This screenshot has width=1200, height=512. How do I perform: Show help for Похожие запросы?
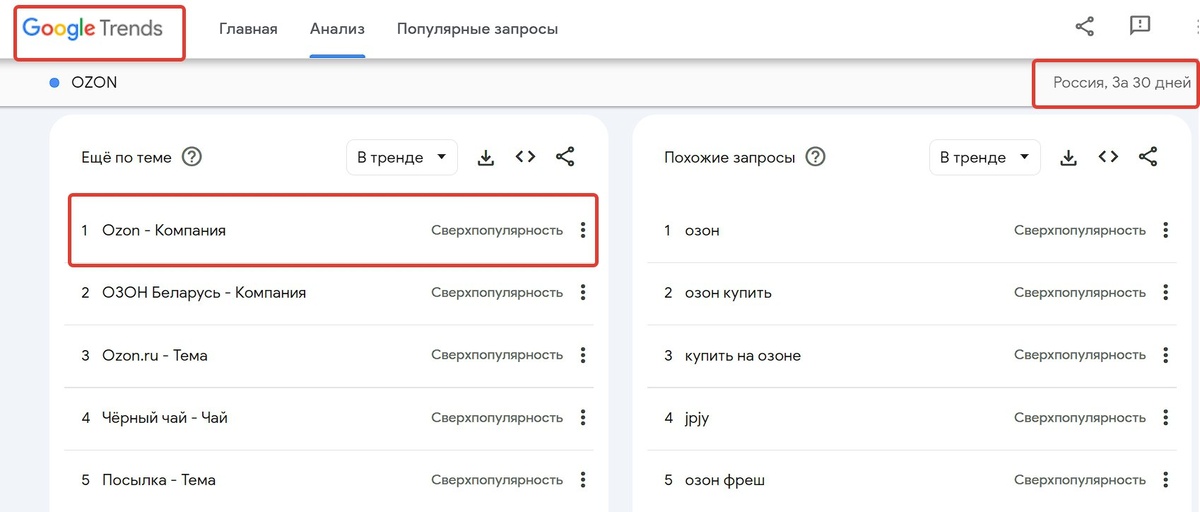click(x=816, y=157)
